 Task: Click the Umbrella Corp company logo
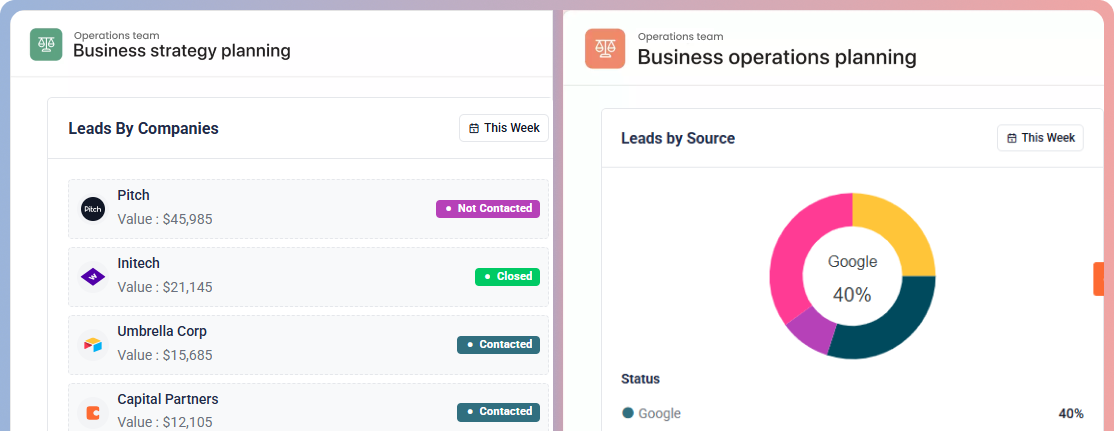click(x=93, y=345)
